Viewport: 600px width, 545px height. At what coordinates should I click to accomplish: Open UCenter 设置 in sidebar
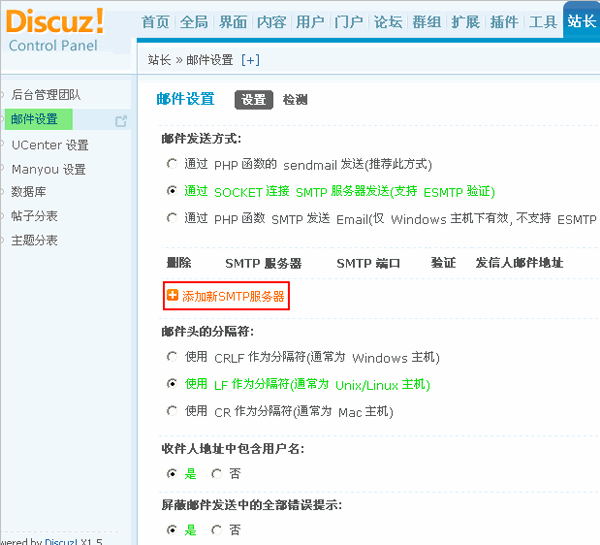point(50,145)
